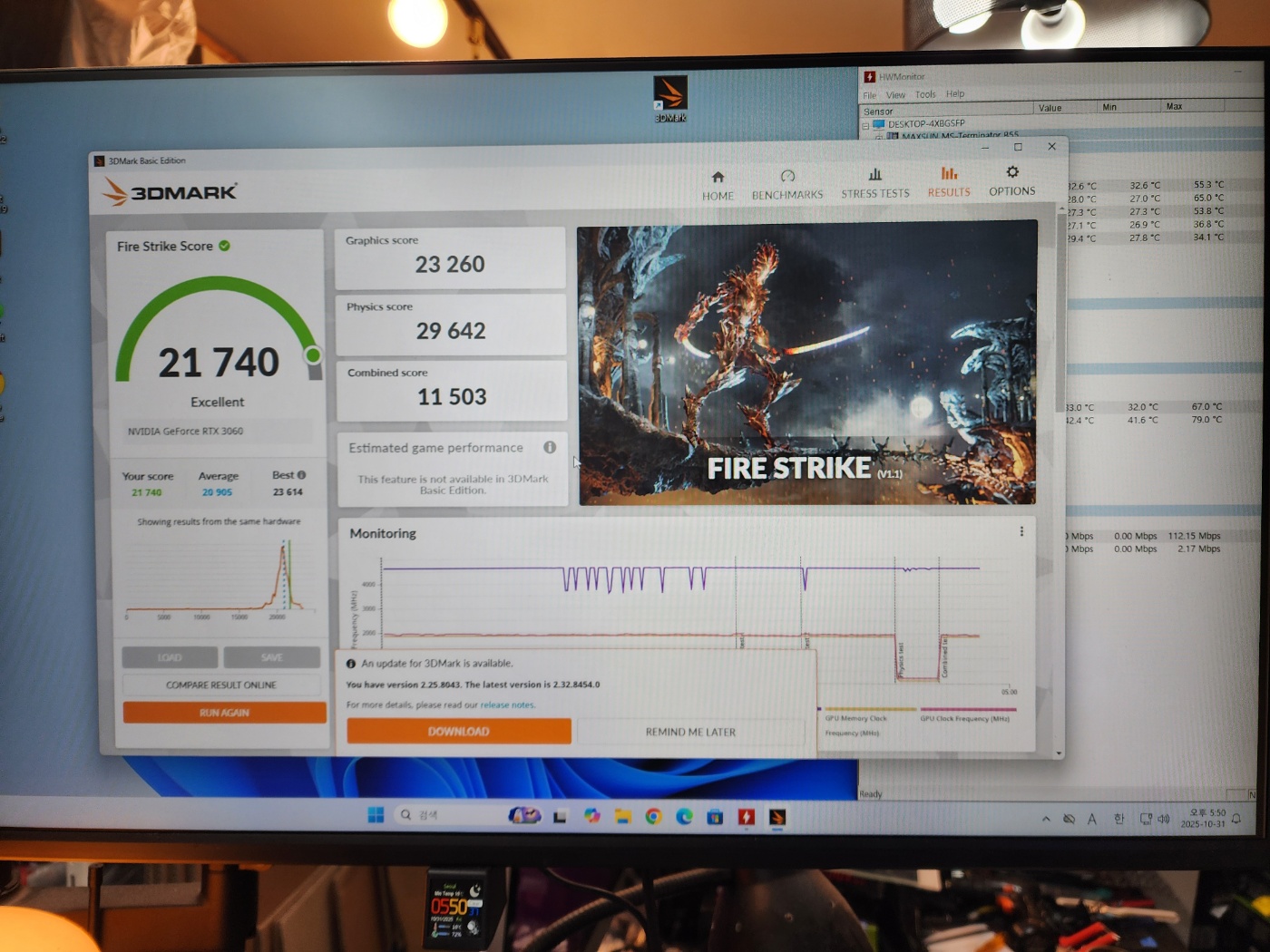Click the Best score 23 614
The width and height of the screenshot is (1270, 952).
(x=288, y=491)
